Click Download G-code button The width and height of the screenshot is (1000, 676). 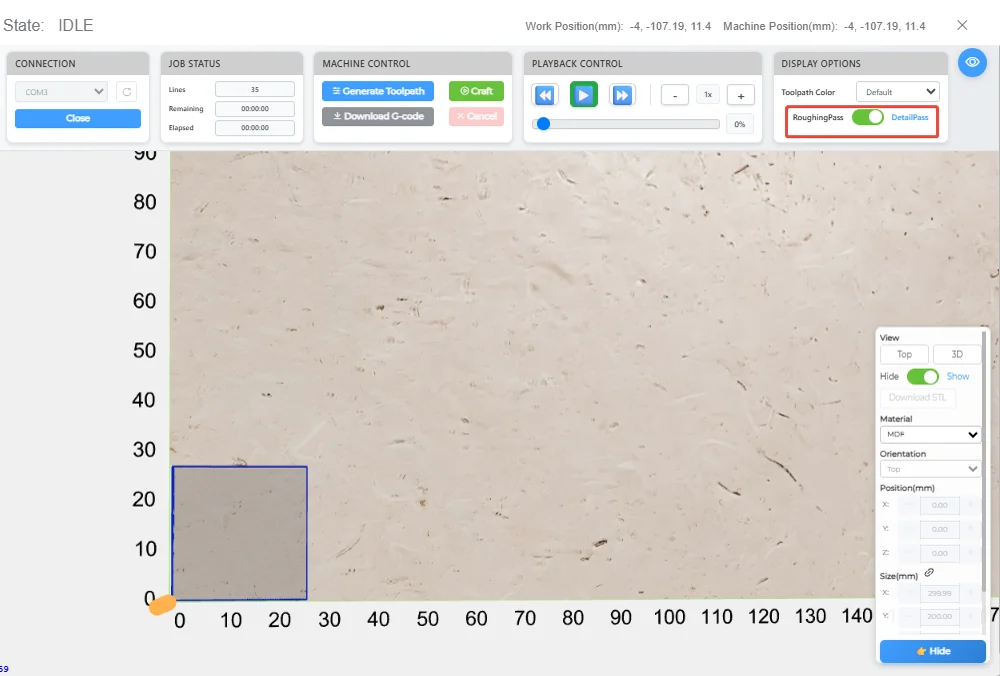(x=378, y=116)
